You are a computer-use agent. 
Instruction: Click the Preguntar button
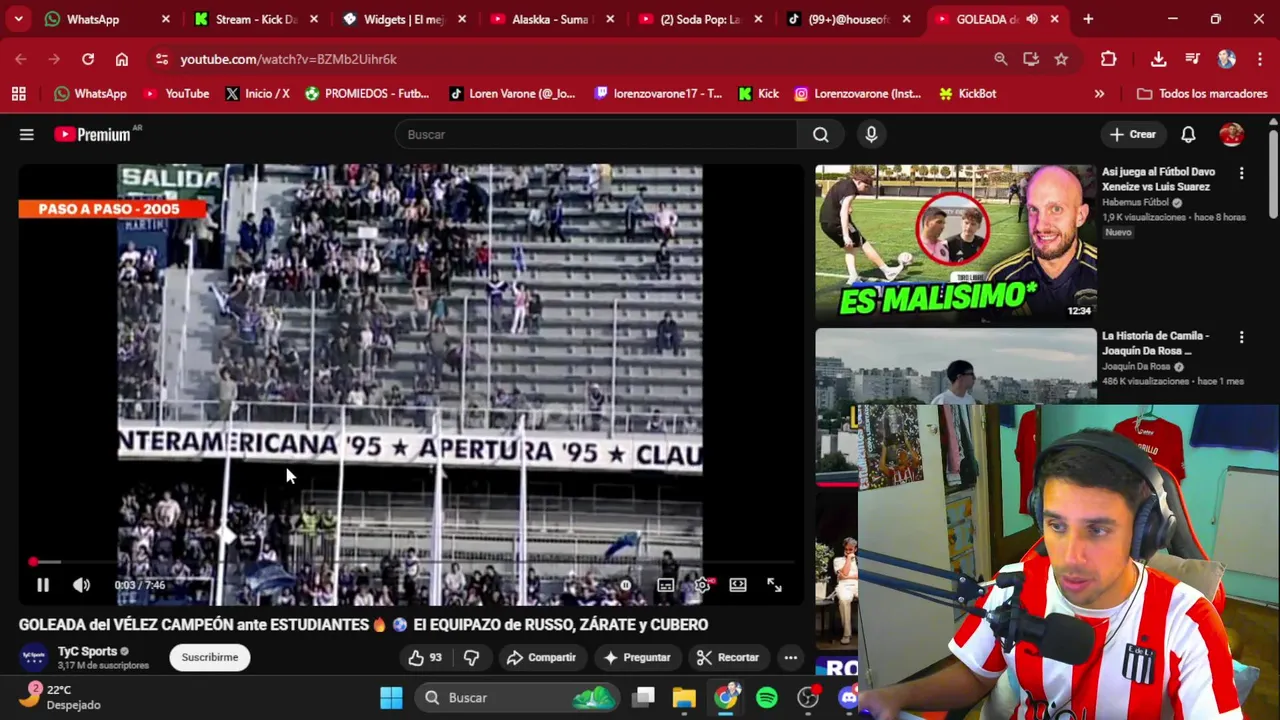[636, 657]
